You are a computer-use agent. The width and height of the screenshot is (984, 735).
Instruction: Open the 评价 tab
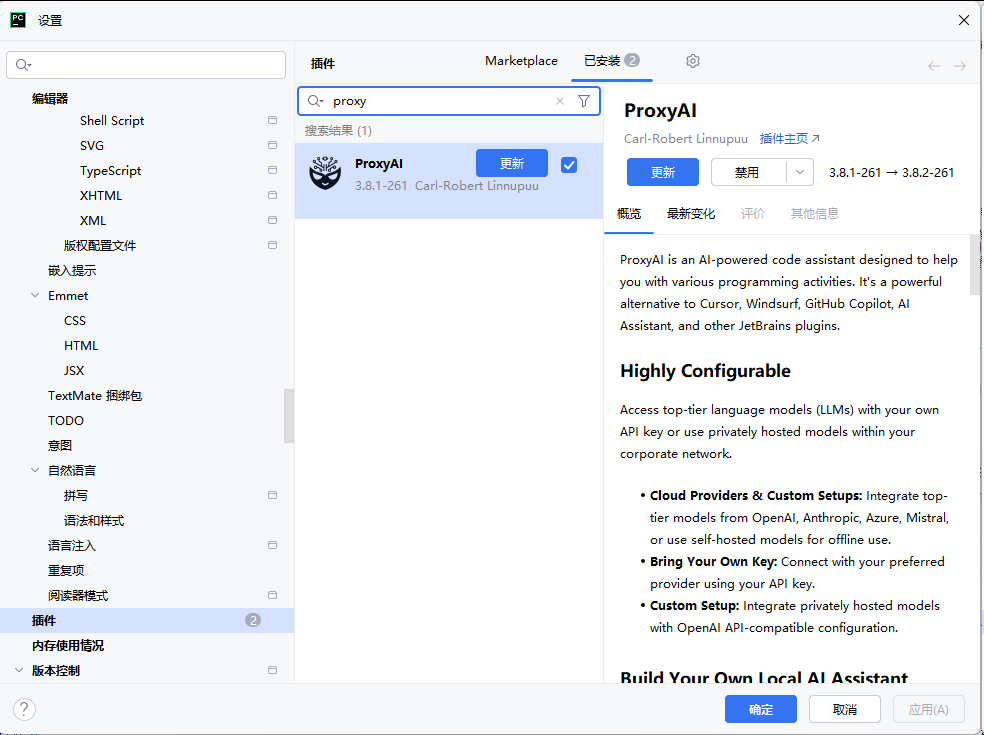coord(752,213)
